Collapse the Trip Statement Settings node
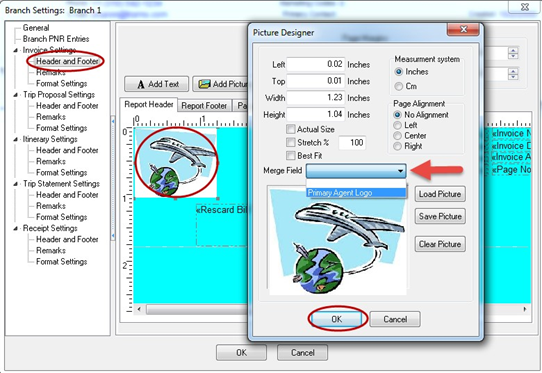Screen dimensions: 542x373 pos(16,184)
